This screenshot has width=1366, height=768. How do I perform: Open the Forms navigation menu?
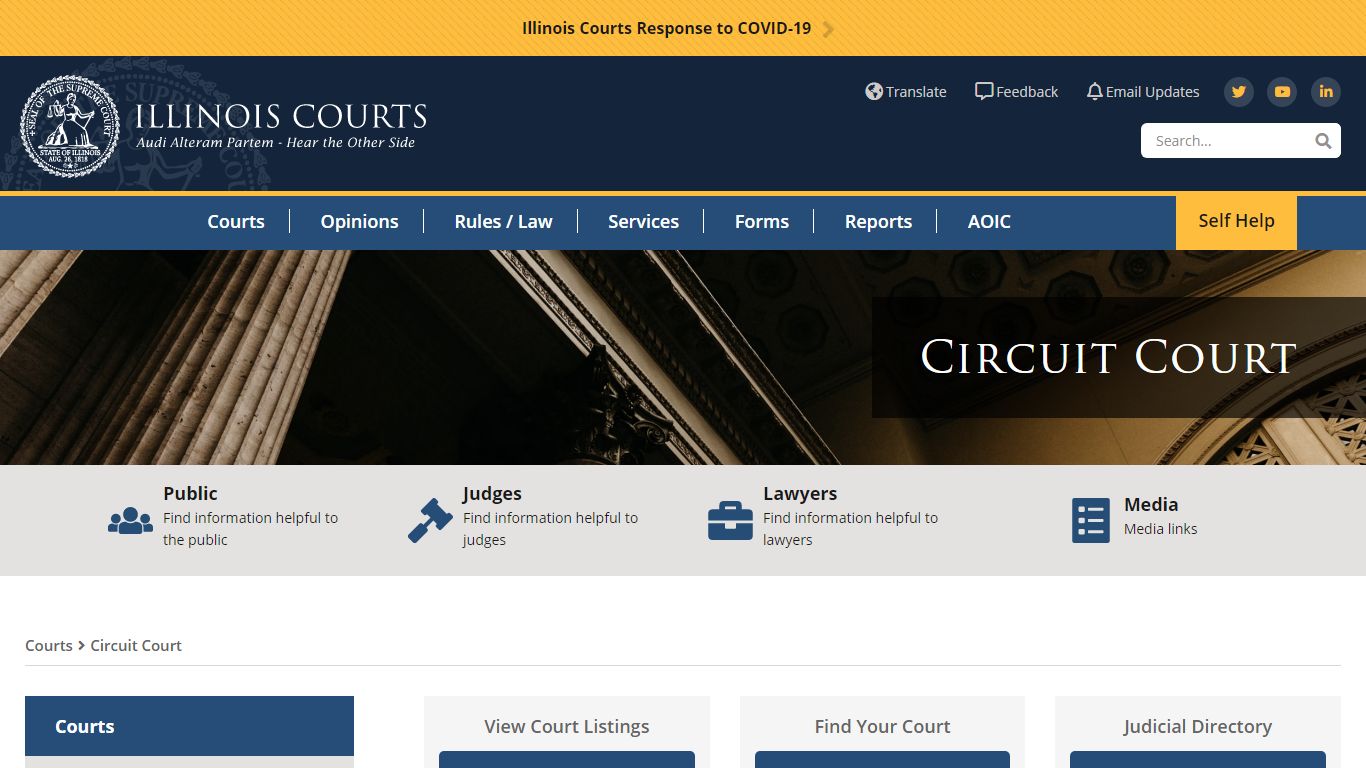pos(762,222)
